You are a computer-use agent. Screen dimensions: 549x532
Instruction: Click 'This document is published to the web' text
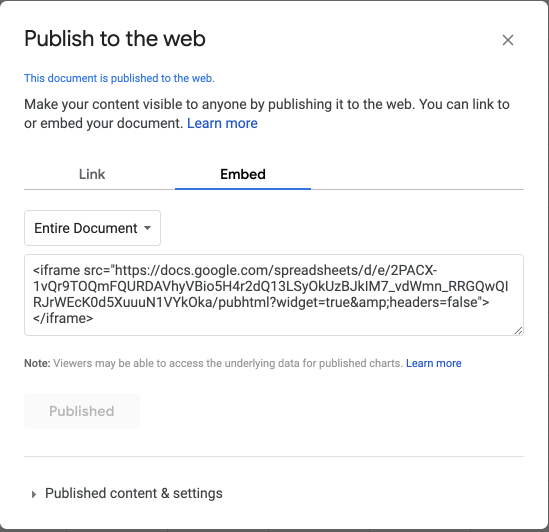[x=119, y=78]
